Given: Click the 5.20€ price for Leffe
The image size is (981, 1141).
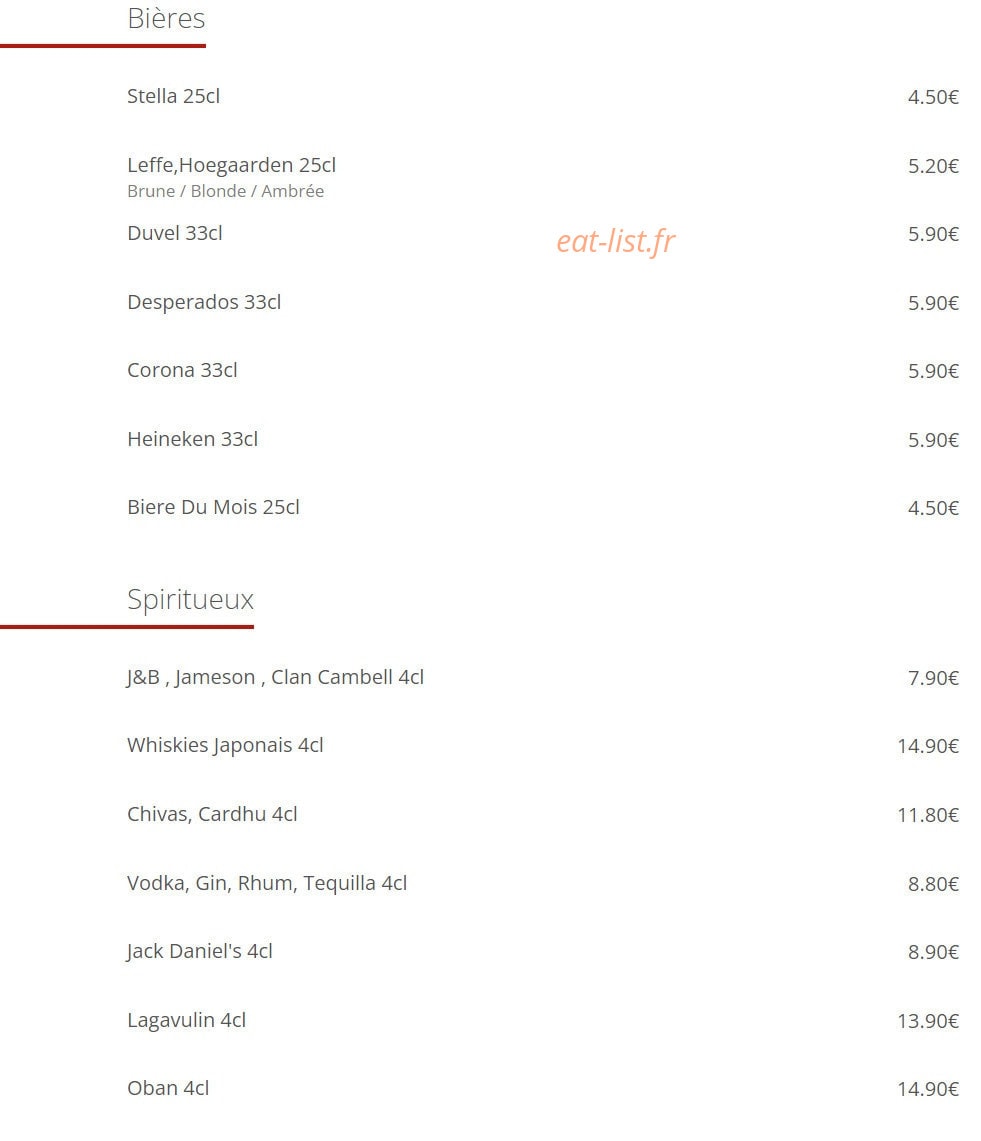Looking at the screenshot, I should coord(933,166).
